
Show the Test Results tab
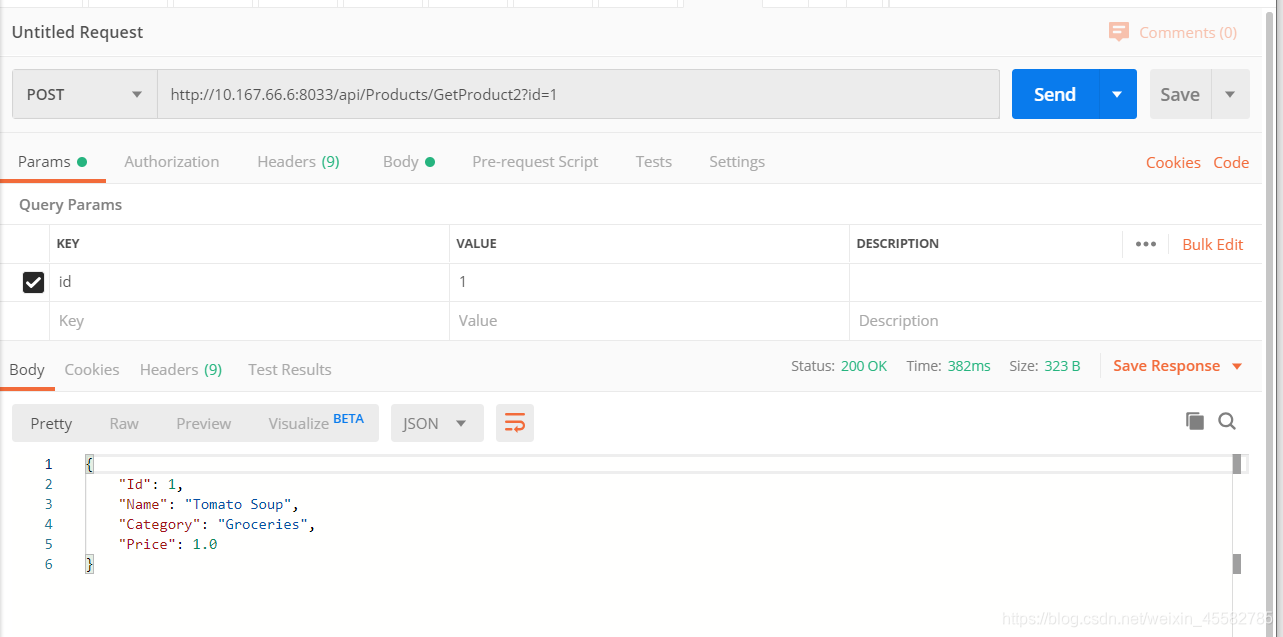290,369
